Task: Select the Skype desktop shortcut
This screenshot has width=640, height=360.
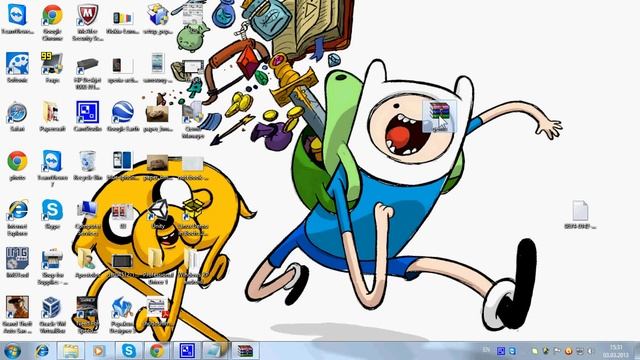Action: (52, 210)
